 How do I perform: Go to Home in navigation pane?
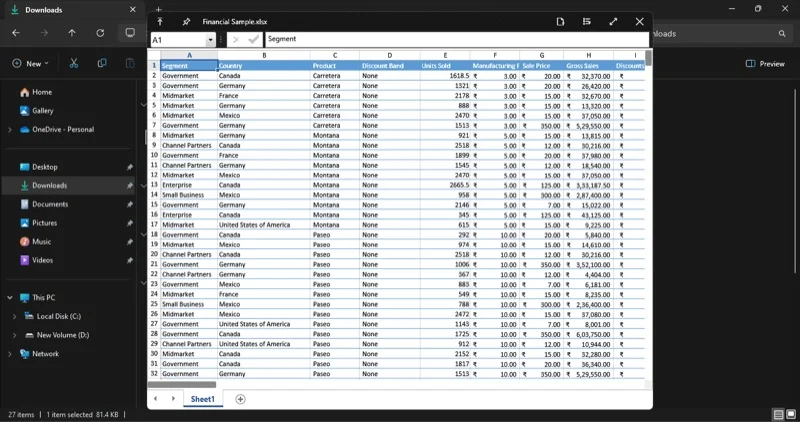[42, 92]
